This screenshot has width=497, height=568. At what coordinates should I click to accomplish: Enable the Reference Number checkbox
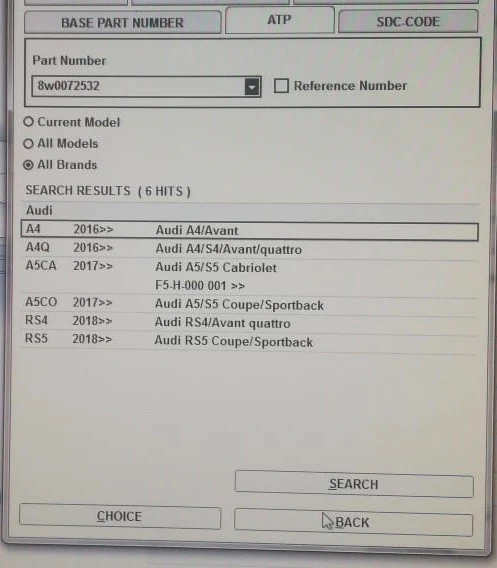pos(281,86)
